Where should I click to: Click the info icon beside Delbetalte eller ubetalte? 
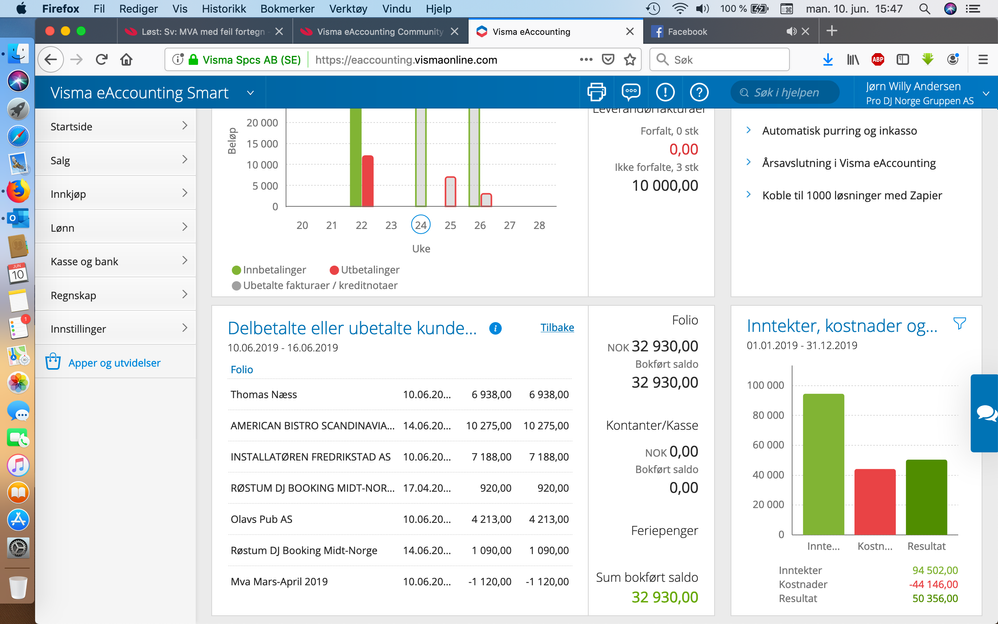pos(495,329)
